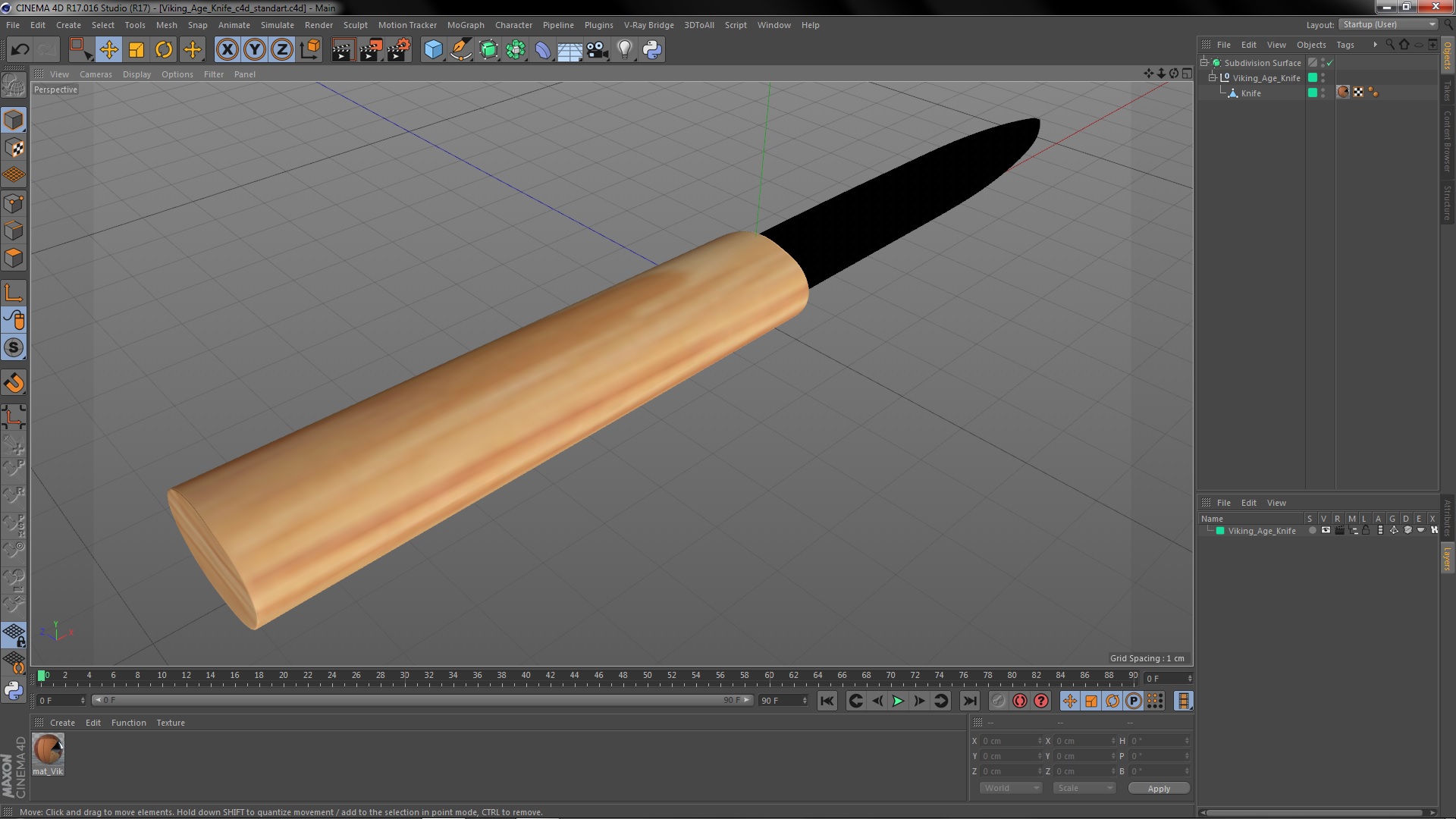1456x819 pixels.
Task: Open the Layout Startup dropdown
Action: coord(1389,24)
